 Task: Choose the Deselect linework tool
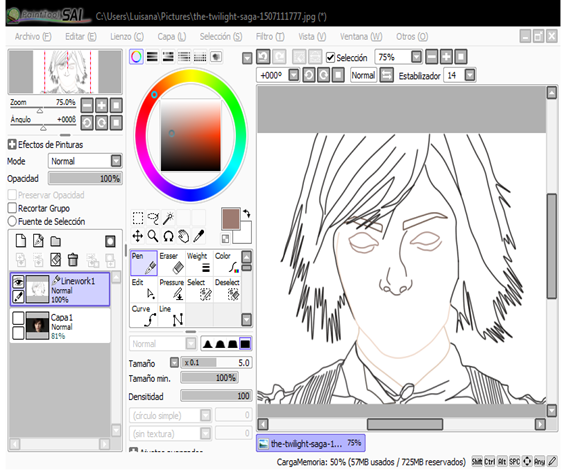227,289
